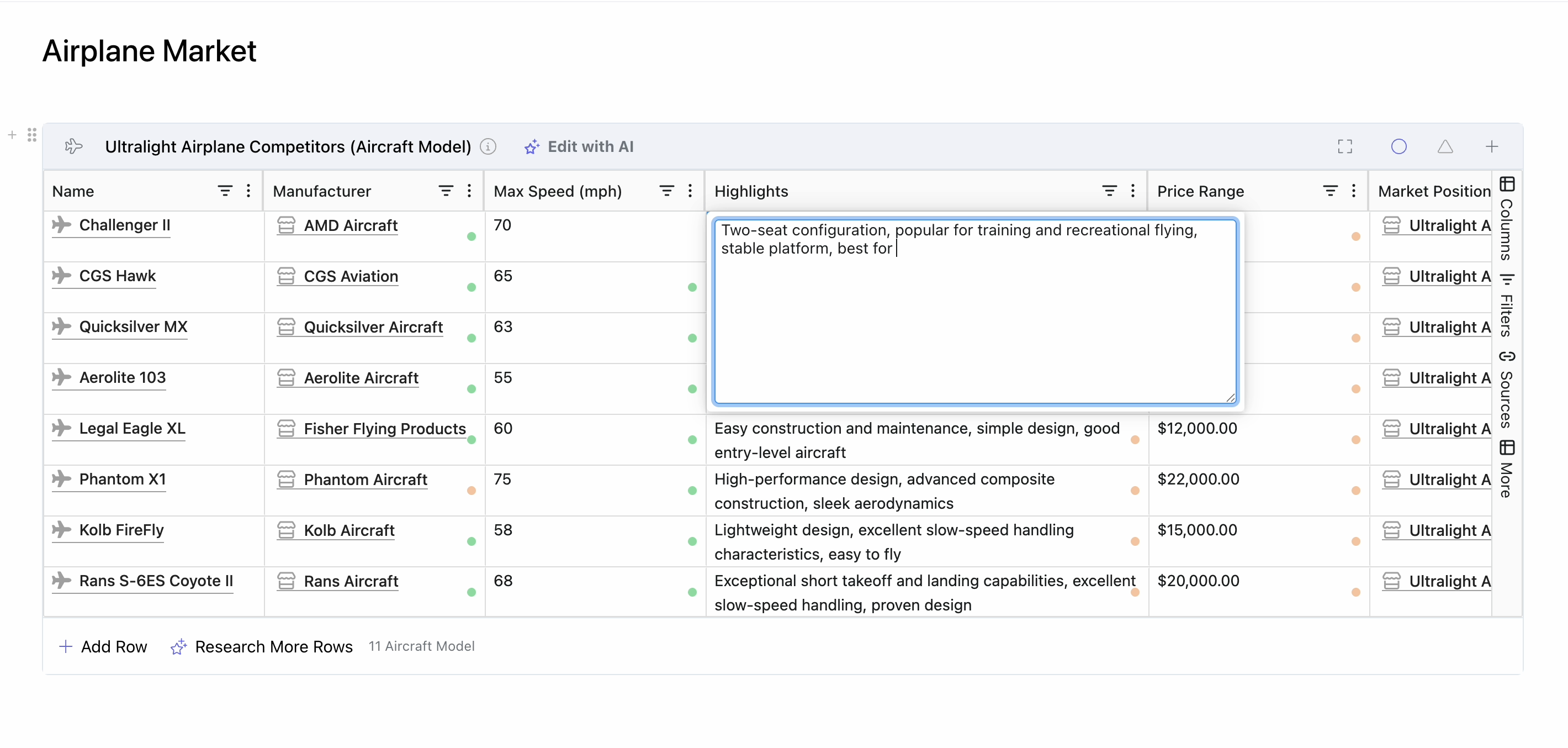1568x748 pixels.
Task: Open Highlights column filter icon
Action: (x=1109, y=191)
